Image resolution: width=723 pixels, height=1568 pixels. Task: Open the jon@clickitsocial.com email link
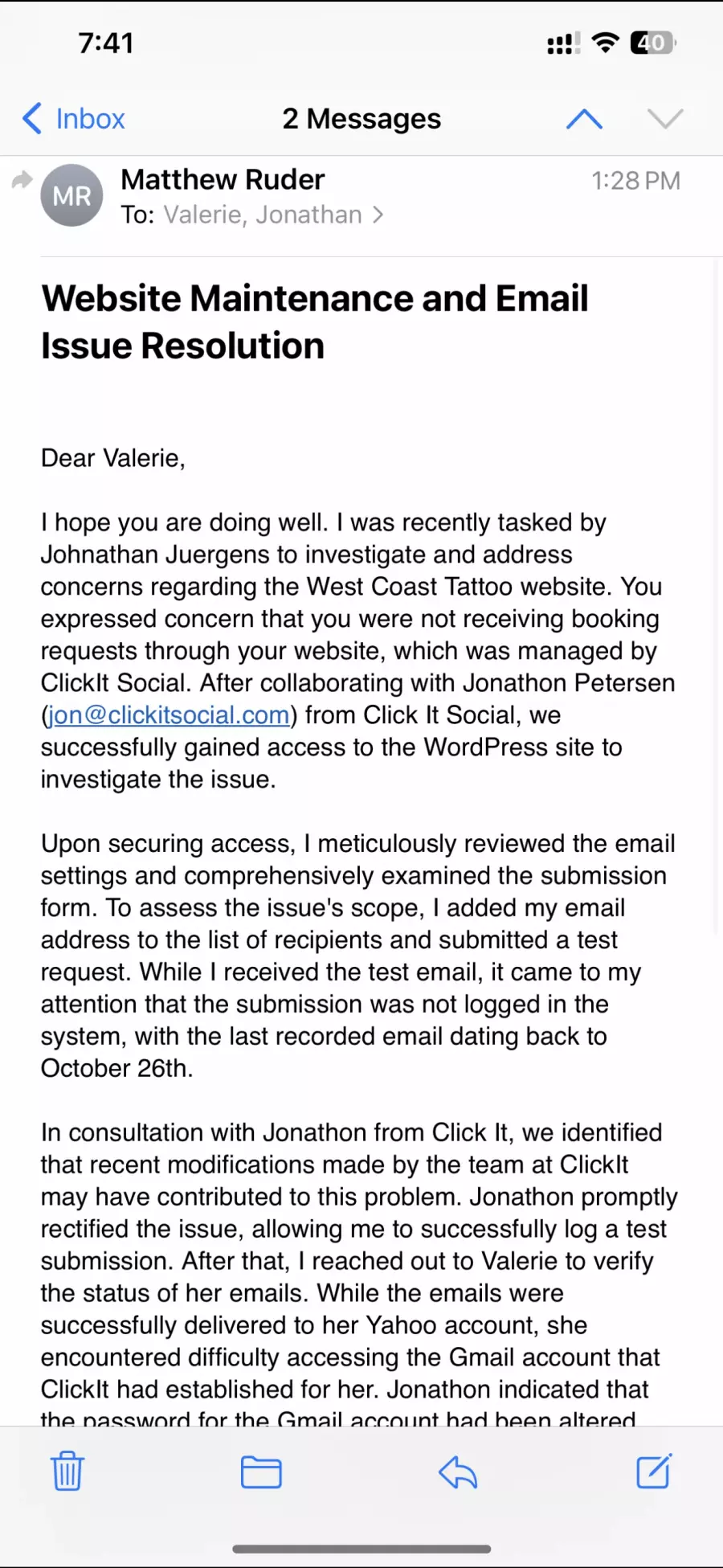click(169, 714)
